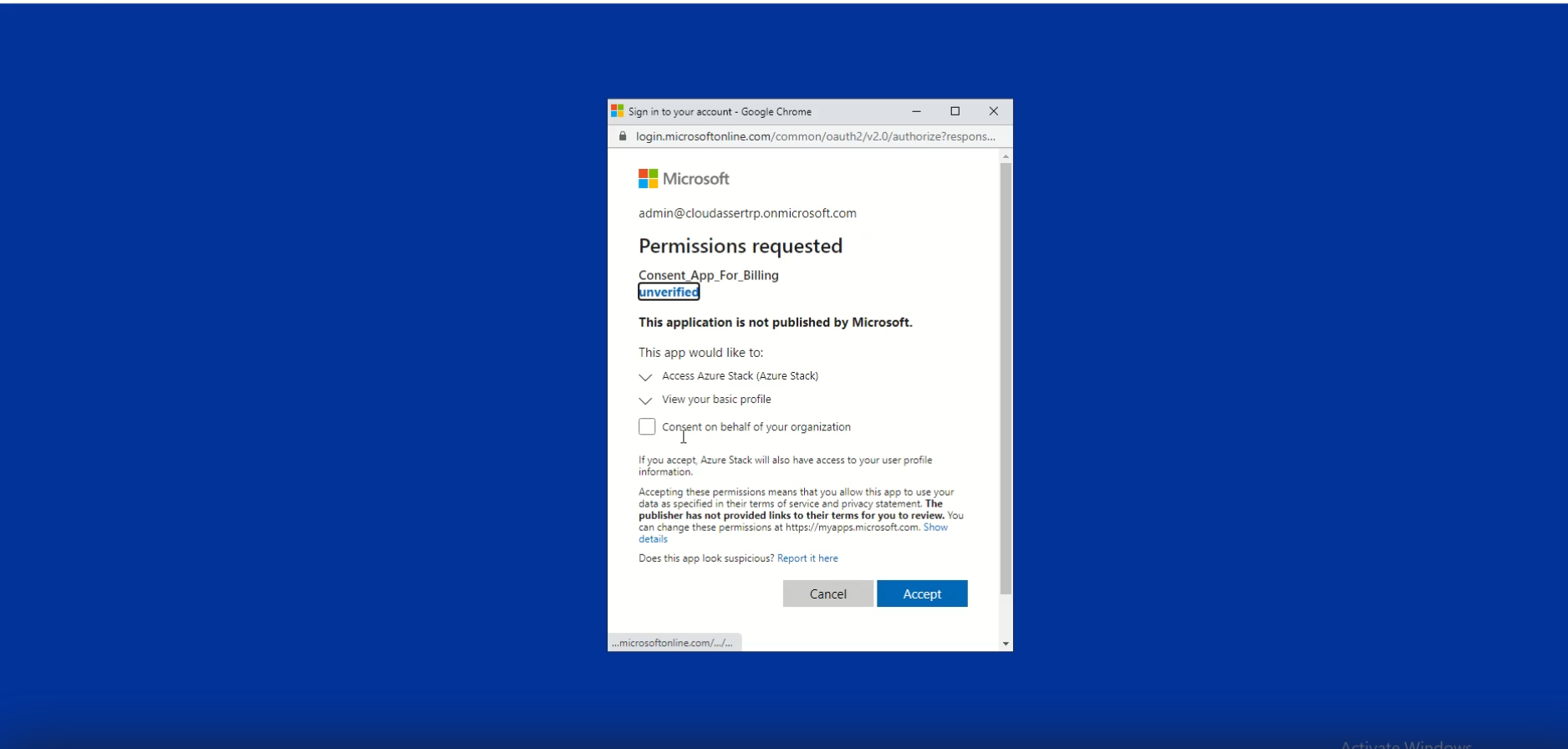Minimize the sign-in Chrome window
This screenshot has height=749, width=1568.
[x=916, y=111]
